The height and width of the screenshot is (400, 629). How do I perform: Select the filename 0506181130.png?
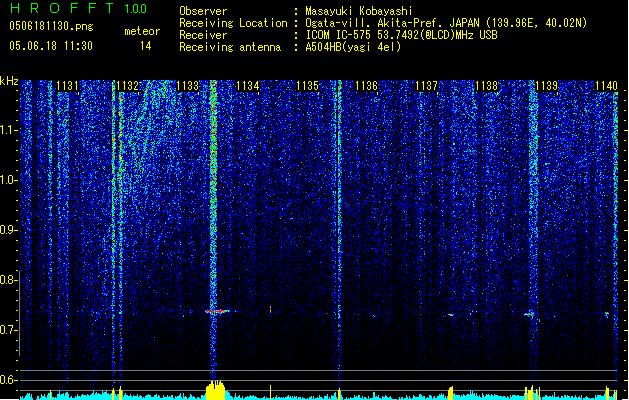(51, 27)
